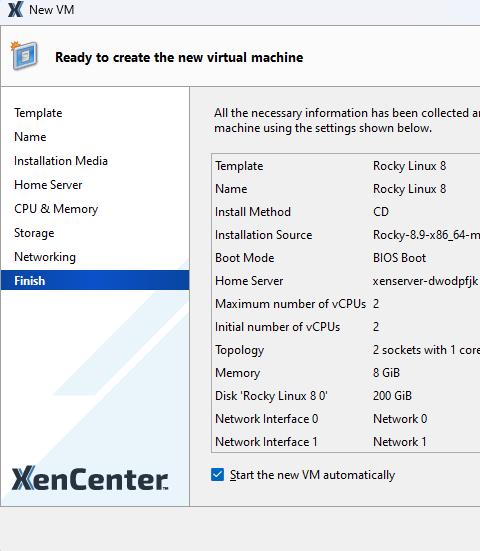
Task: Select the Networking step in sidebar
Action: pyautogui.click(x=45, y=257)
